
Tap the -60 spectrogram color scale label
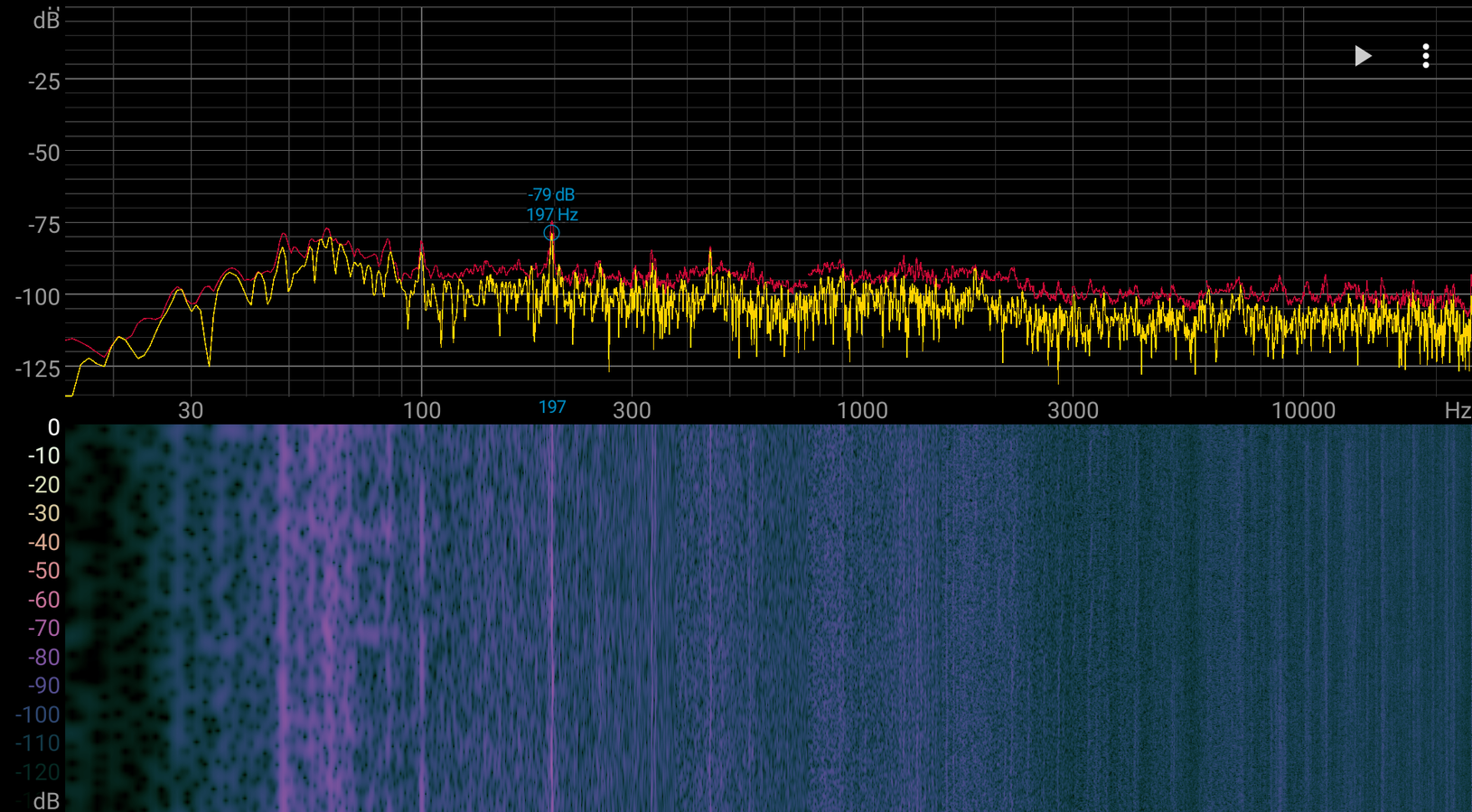tap(43, 600)
